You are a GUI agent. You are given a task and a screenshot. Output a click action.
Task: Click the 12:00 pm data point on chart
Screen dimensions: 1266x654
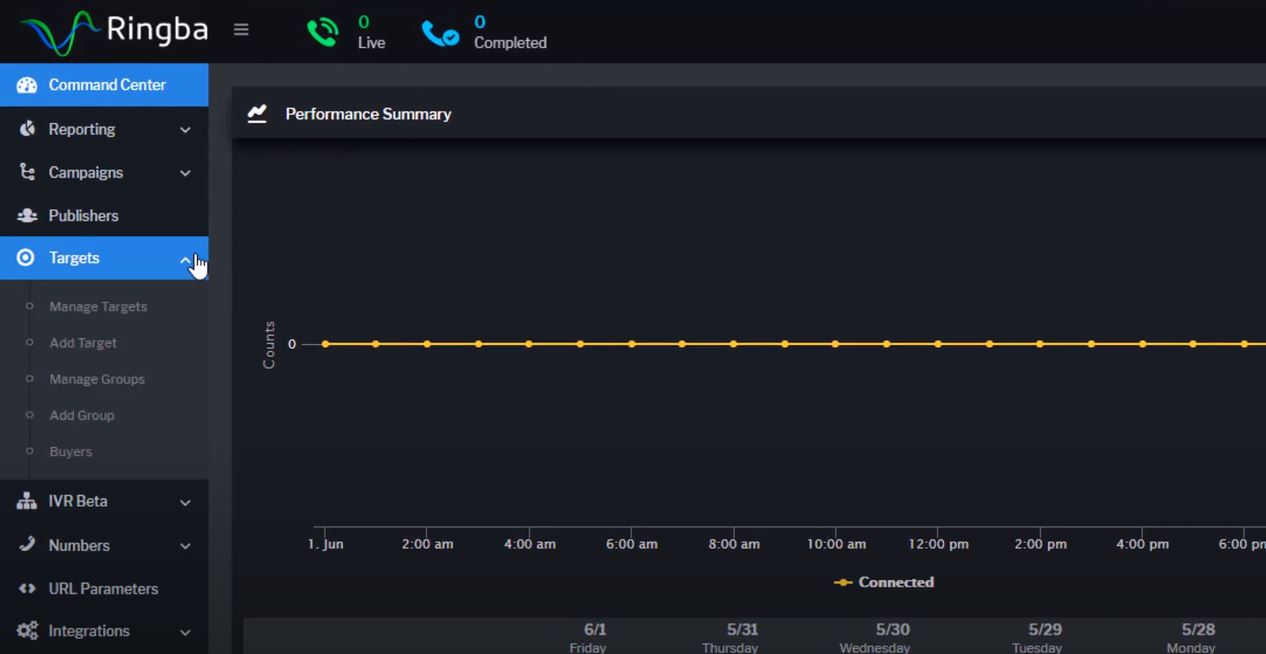(938, 344)
